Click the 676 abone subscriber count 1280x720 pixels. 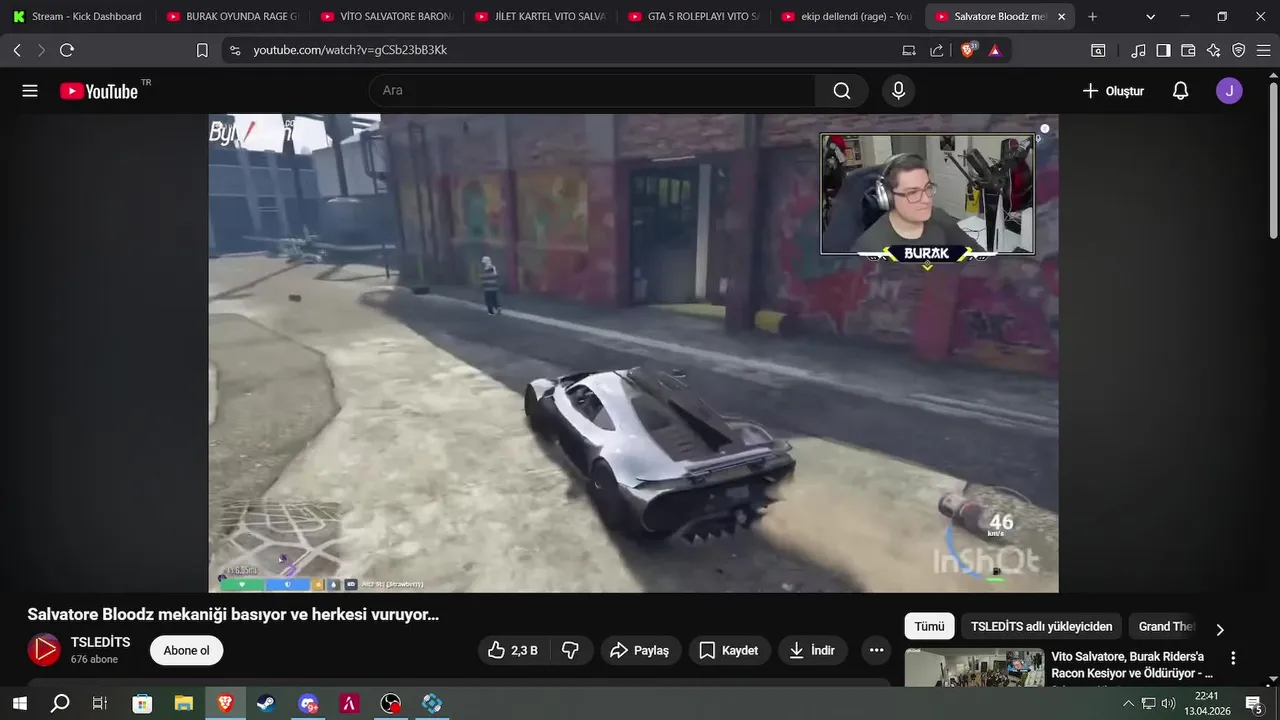tap(94, 660)
